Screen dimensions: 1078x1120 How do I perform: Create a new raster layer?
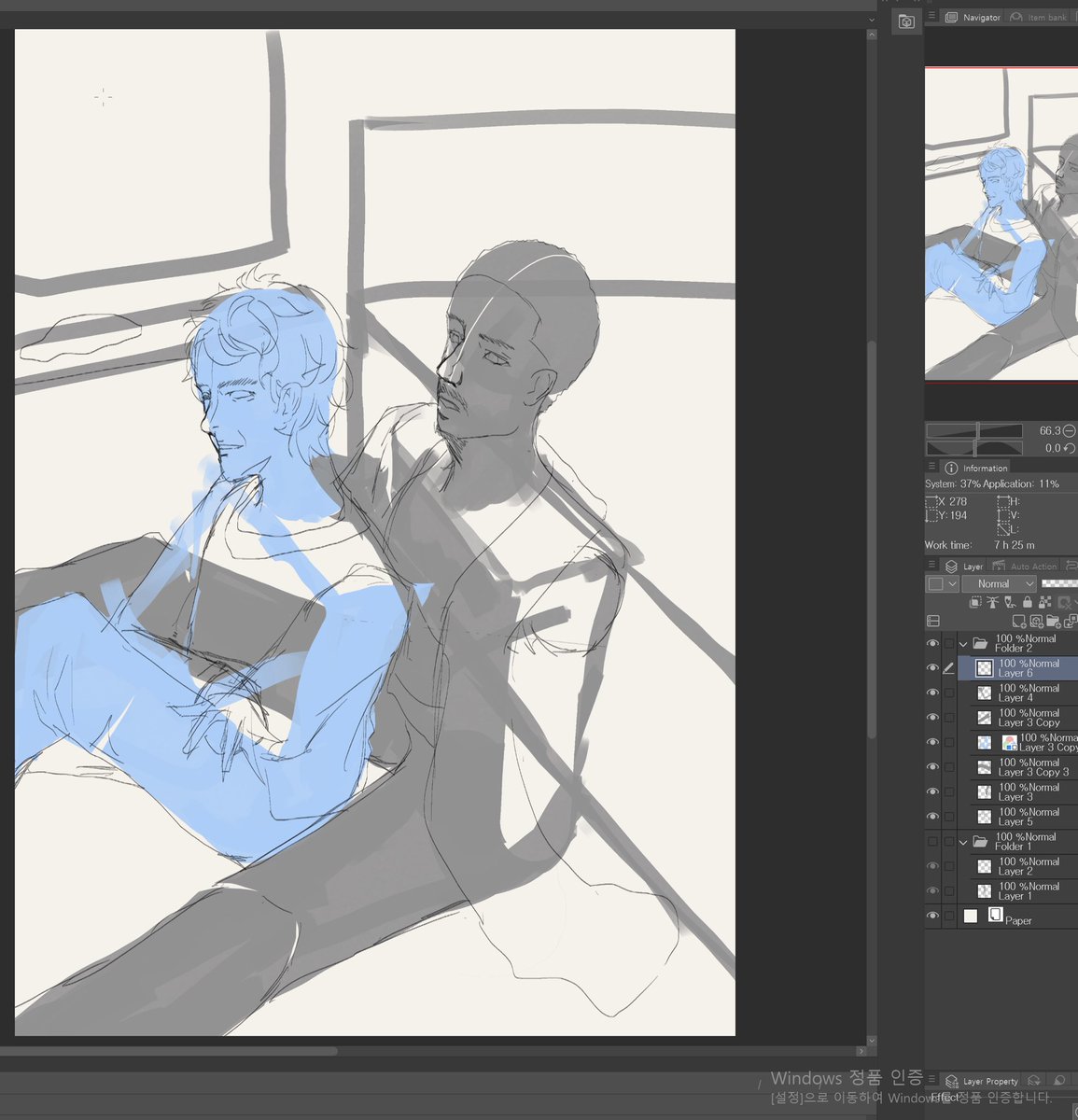1019,622
